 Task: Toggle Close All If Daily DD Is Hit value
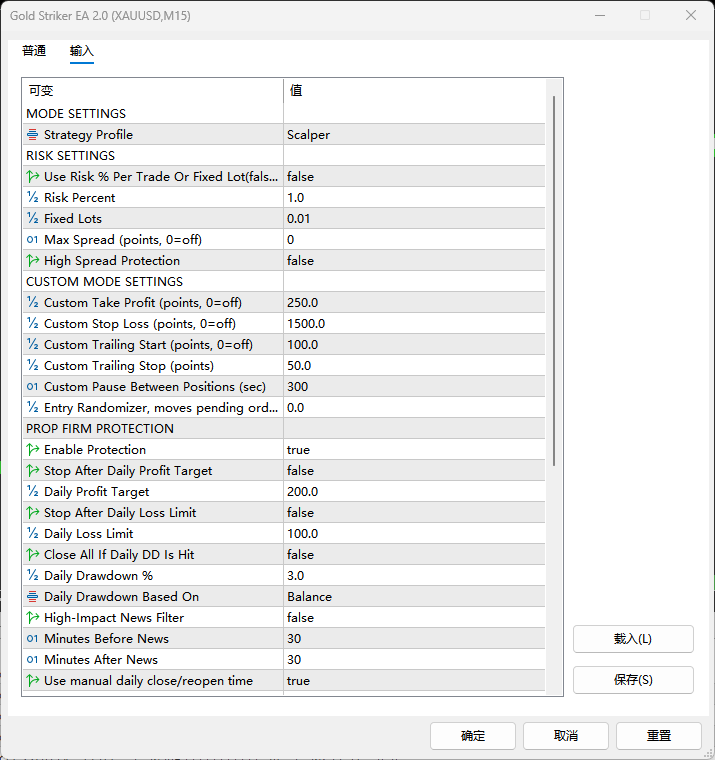[414, 554]
